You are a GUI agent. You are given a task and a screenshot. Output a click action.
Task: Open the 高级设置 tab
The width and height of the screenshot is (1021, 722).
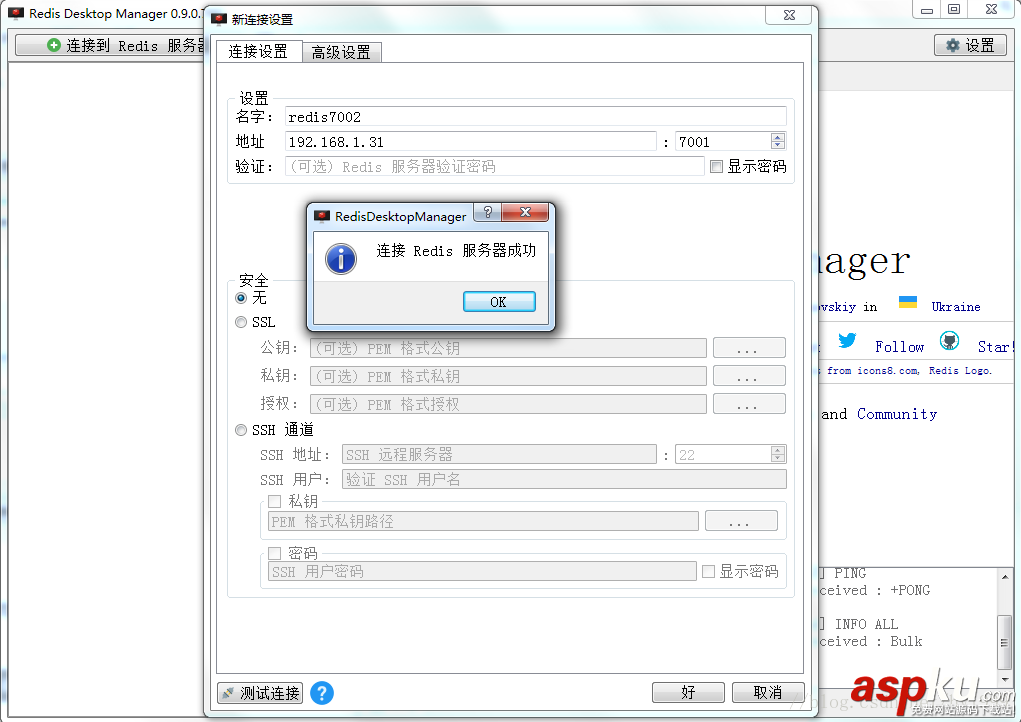(x=341, y=52)
